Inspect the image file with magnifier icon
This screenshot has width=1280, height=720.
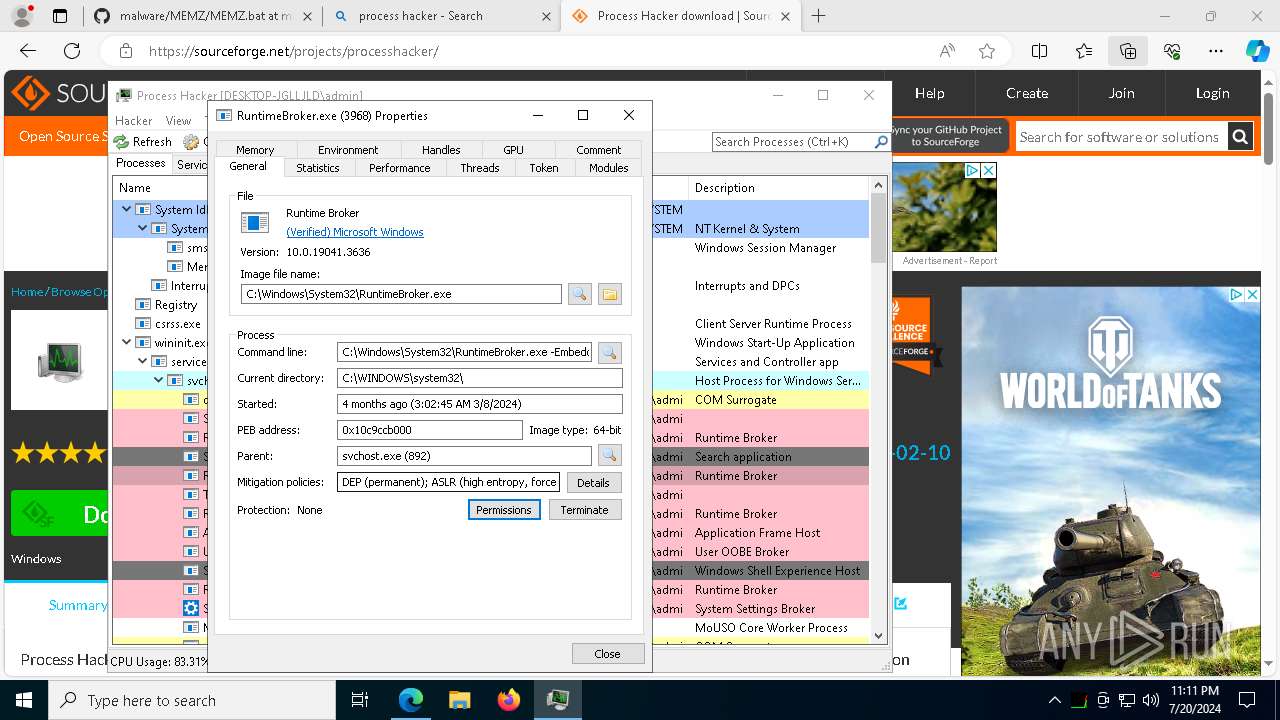tap(579, 294)
